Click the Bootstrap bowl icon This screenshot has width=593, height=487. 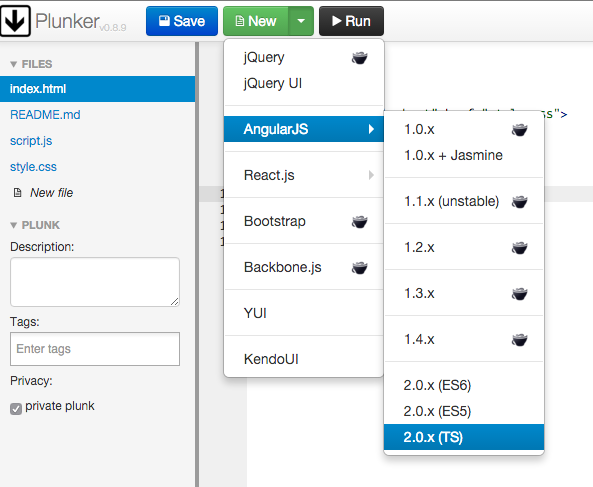[359, 222]
